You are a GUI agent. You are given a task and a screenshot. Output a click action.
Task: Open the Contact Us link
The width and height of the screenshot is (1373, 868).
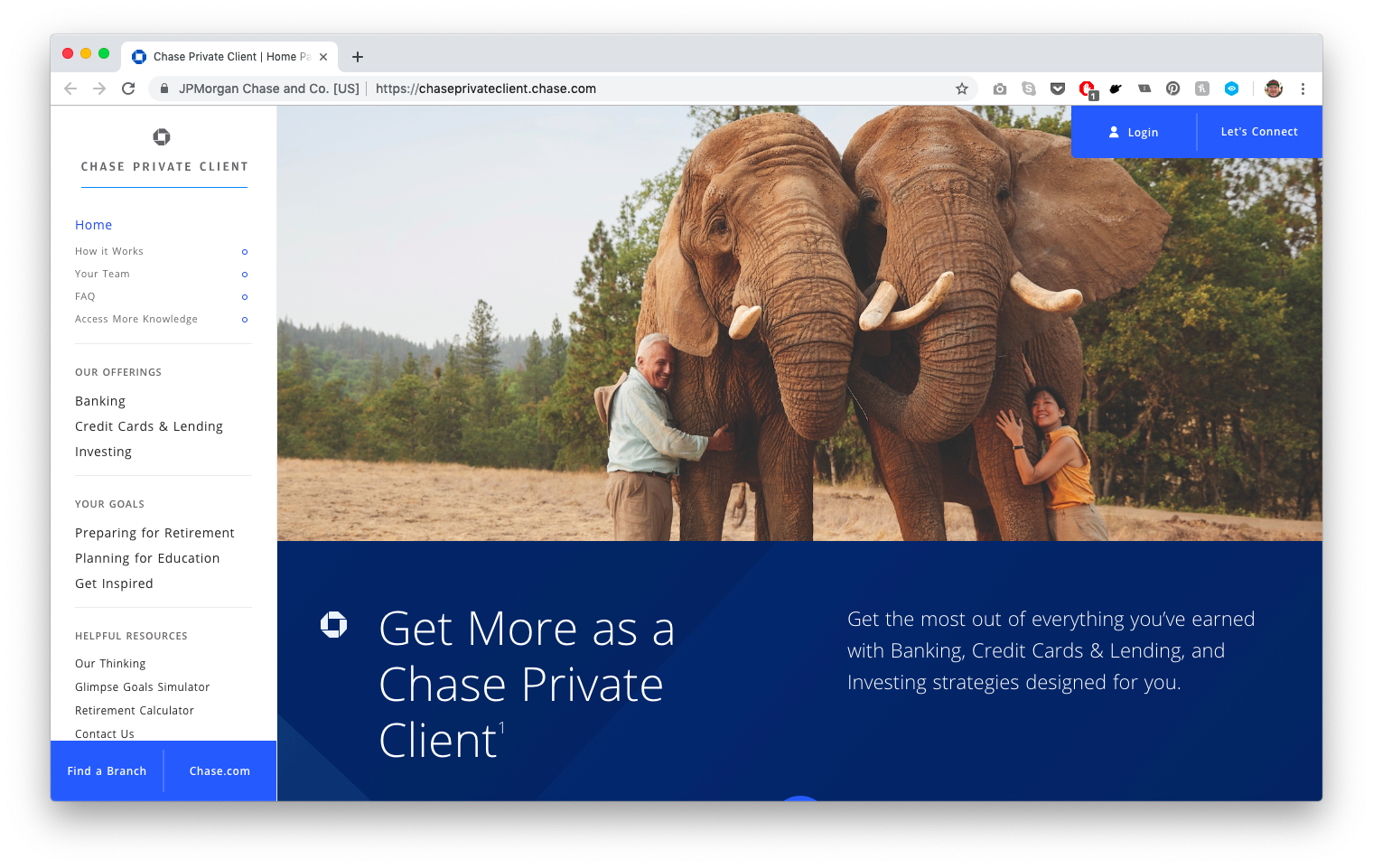pyautogui.click(x=105, y=733)
